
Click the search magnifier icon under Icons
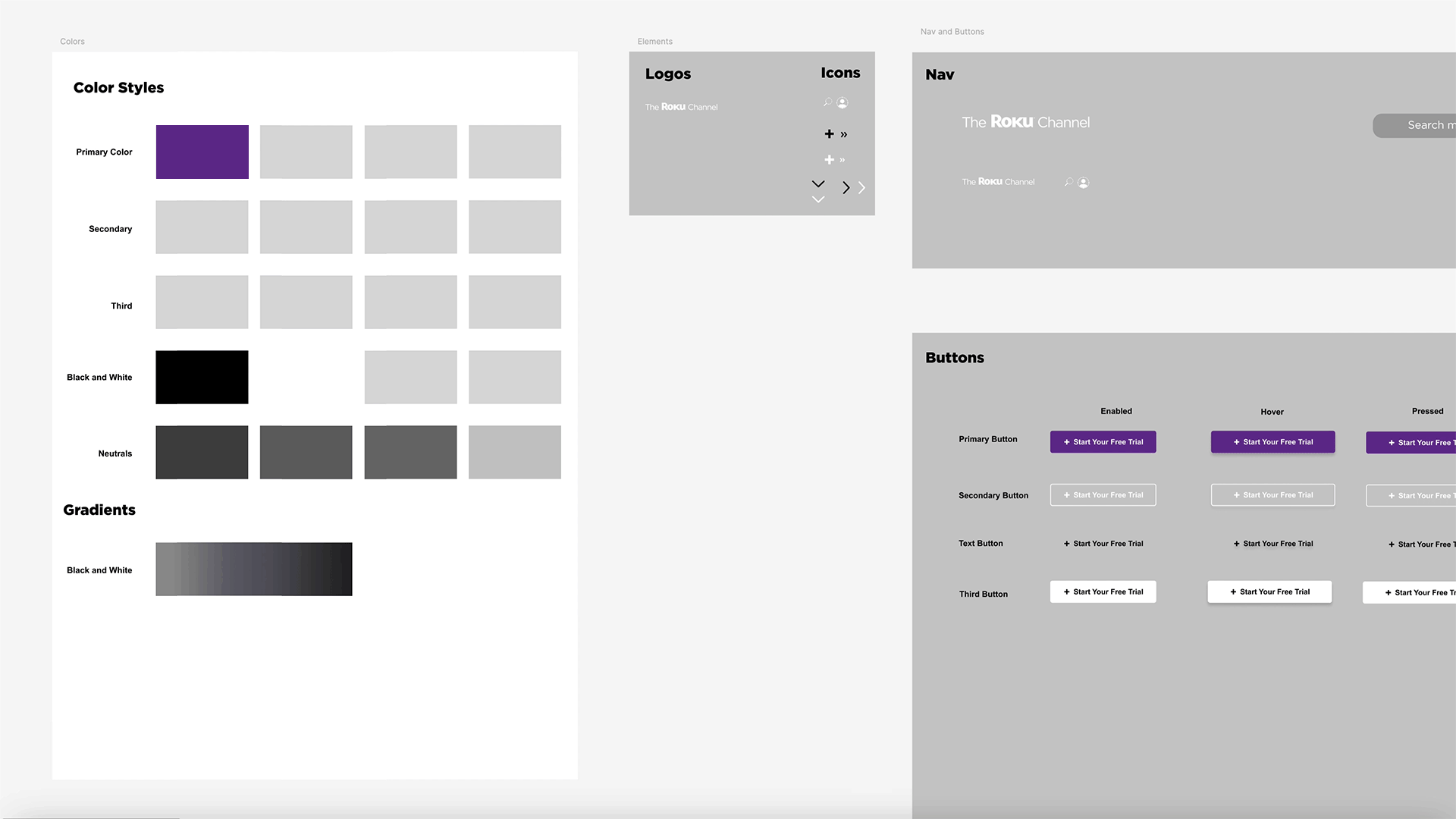click(x=827, y=102)
